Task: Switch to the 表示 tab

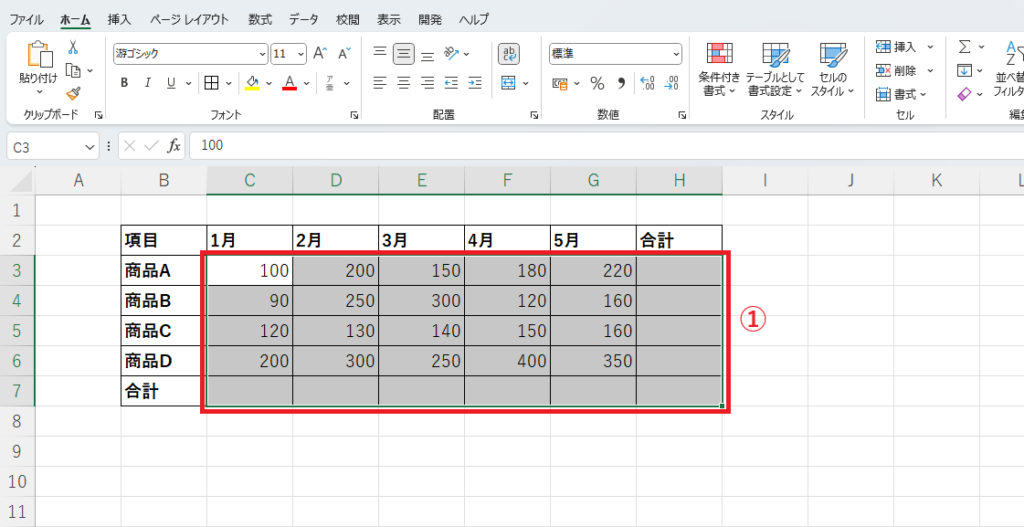Action: click(x=389, y=20)
